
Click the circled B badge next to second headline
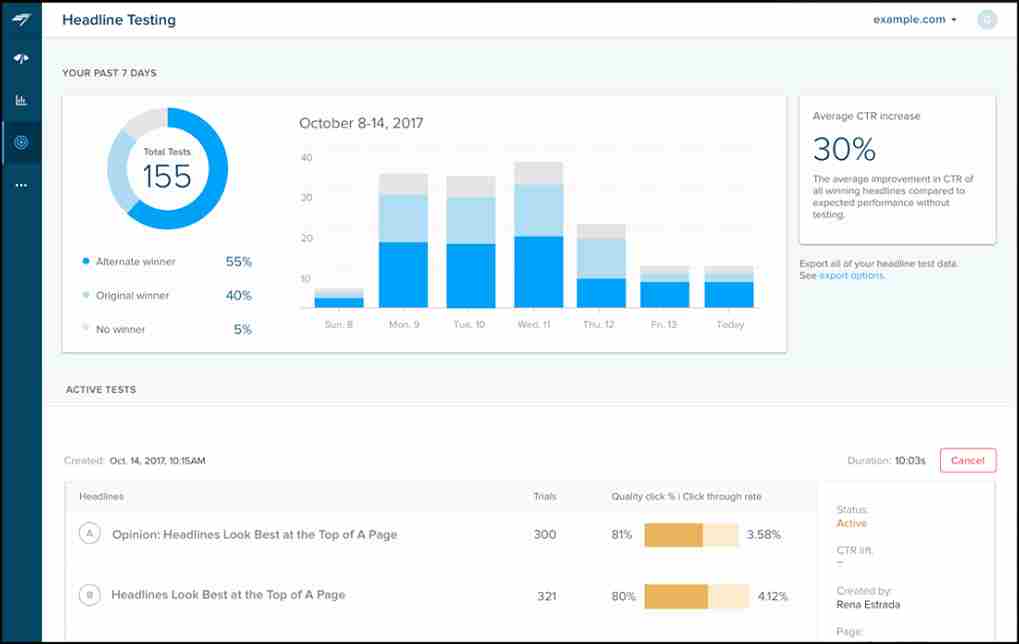[90, 594]
